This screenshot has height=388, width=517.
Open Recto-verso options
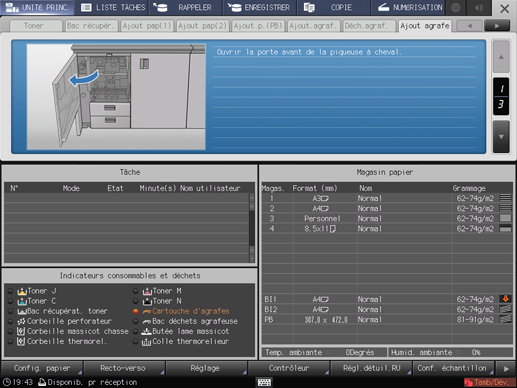coord(123,368)
